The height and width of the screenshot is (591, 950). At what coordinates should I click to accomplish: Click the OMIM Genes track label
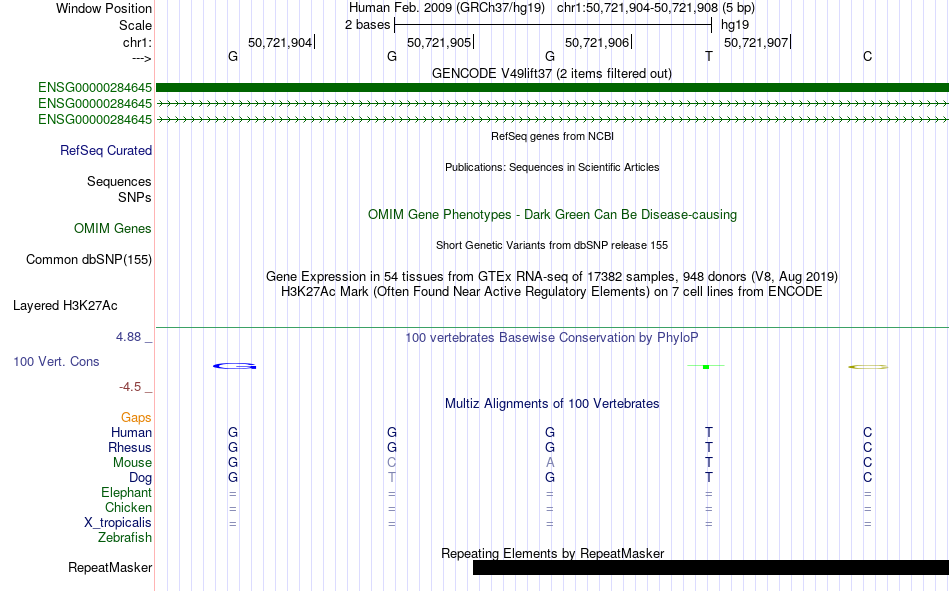pos(113,229)
